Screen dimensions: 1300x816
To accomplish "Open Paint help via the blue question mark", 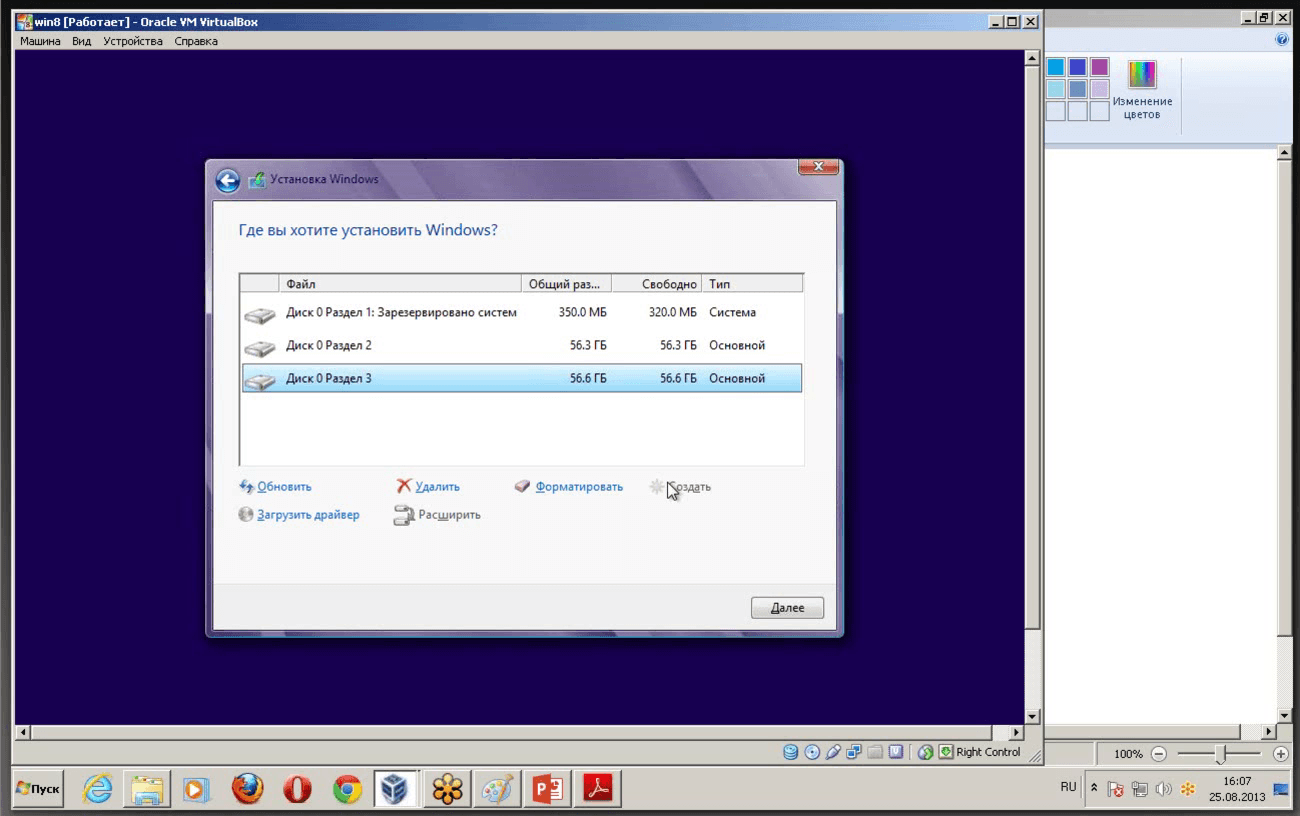I will pos(1282,40).
